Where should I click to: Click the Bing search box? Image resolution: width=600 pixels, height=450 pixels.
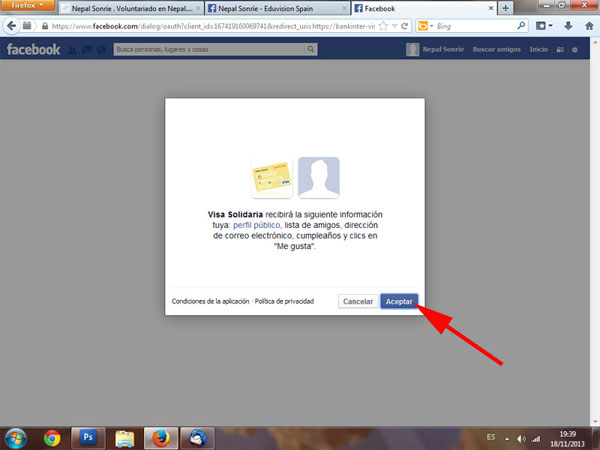click(476, 26)
